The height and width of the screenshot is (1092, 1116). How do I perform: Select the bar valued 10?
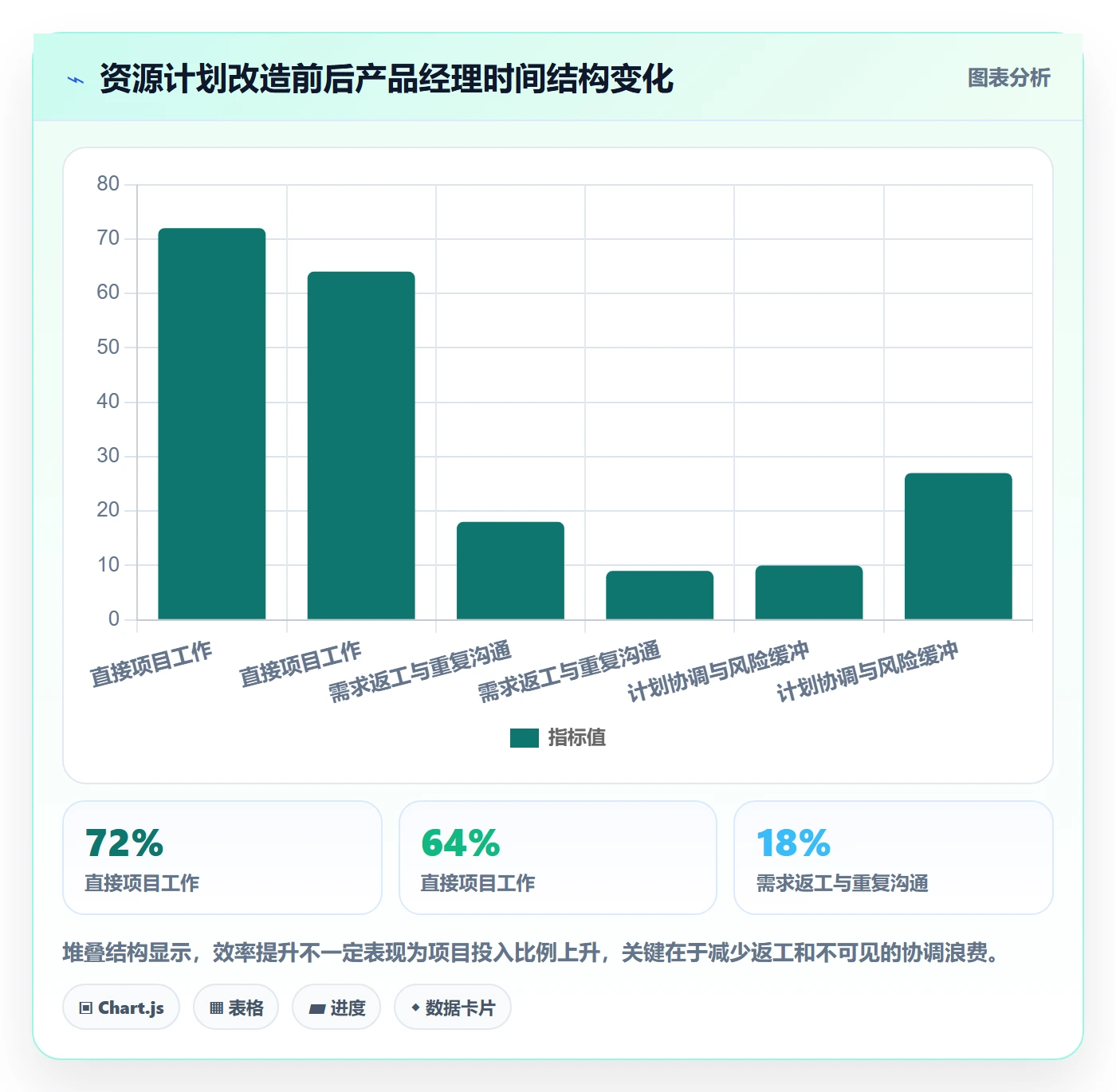(x=808, y=592)
